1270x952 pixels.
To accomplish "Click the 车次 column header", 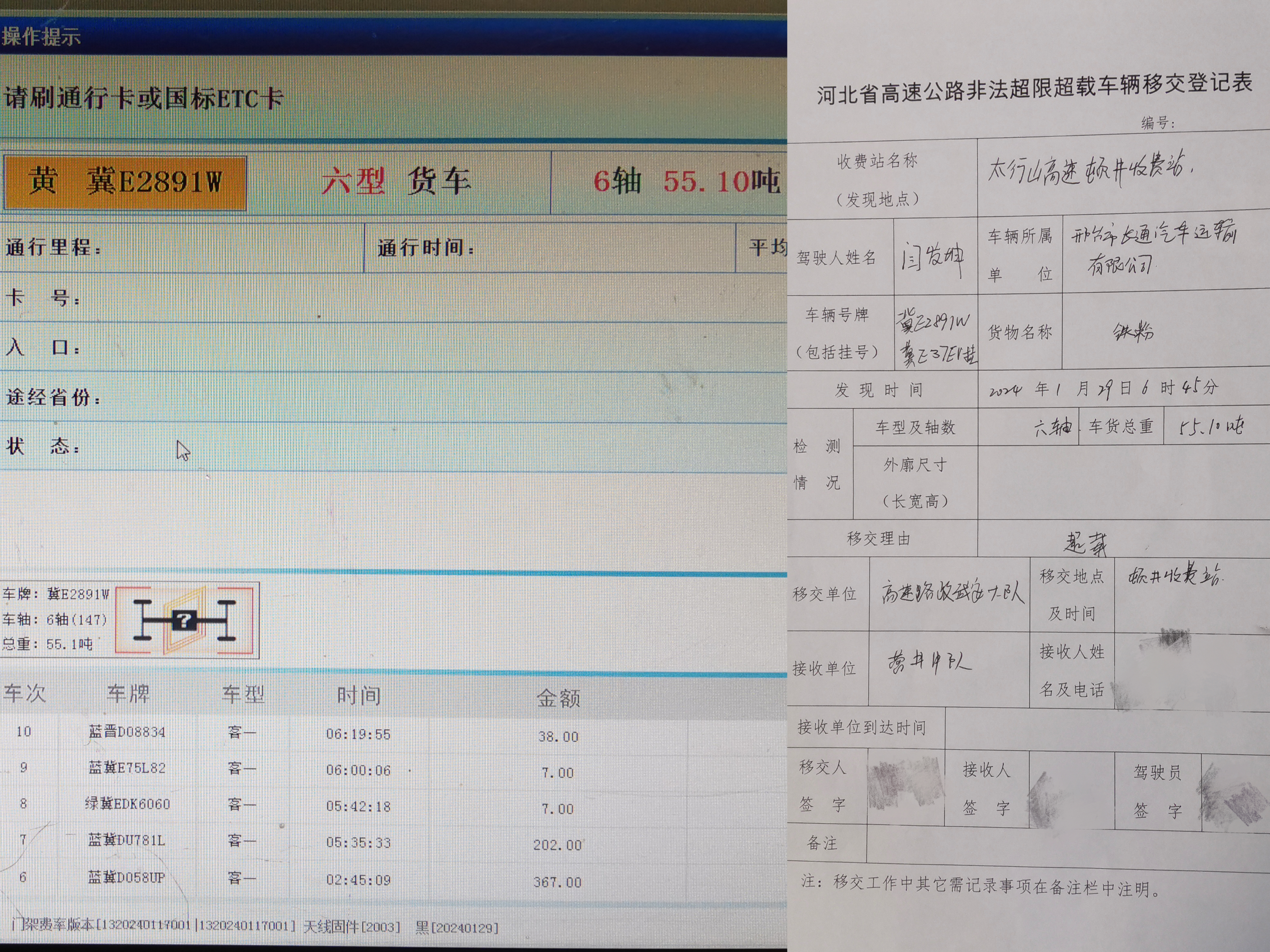I will 25,693.
